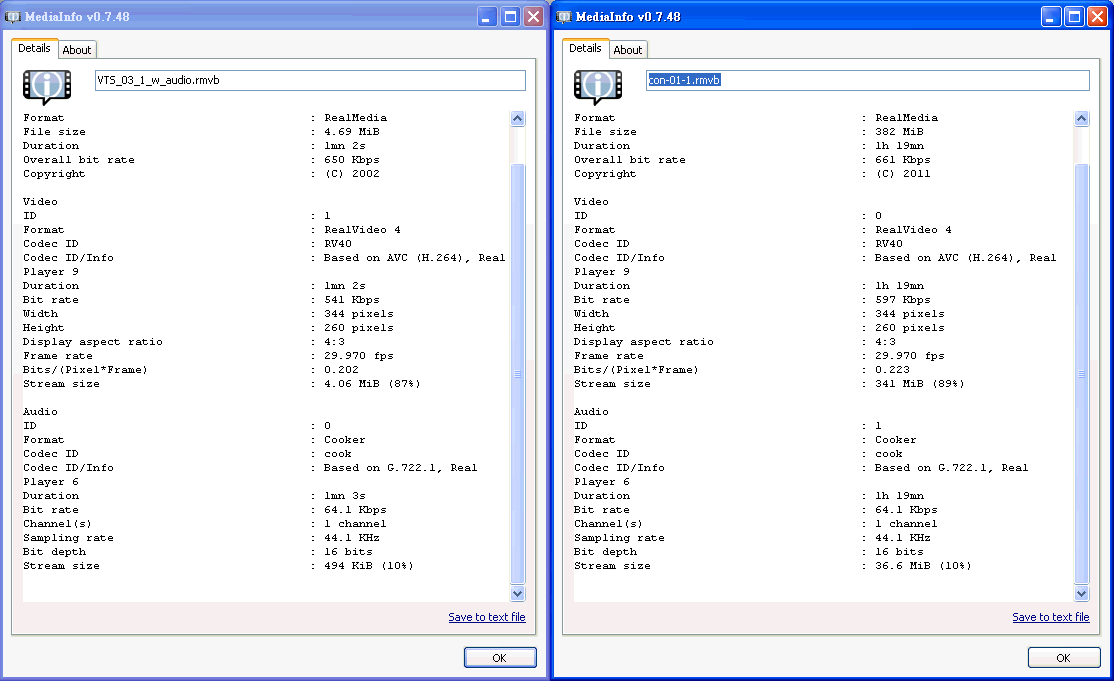Image resolution: width=1114 pixels, height=681 pixels.
Task: Click 'Sampling rate' label in right window
Action: tap(620, 538)
